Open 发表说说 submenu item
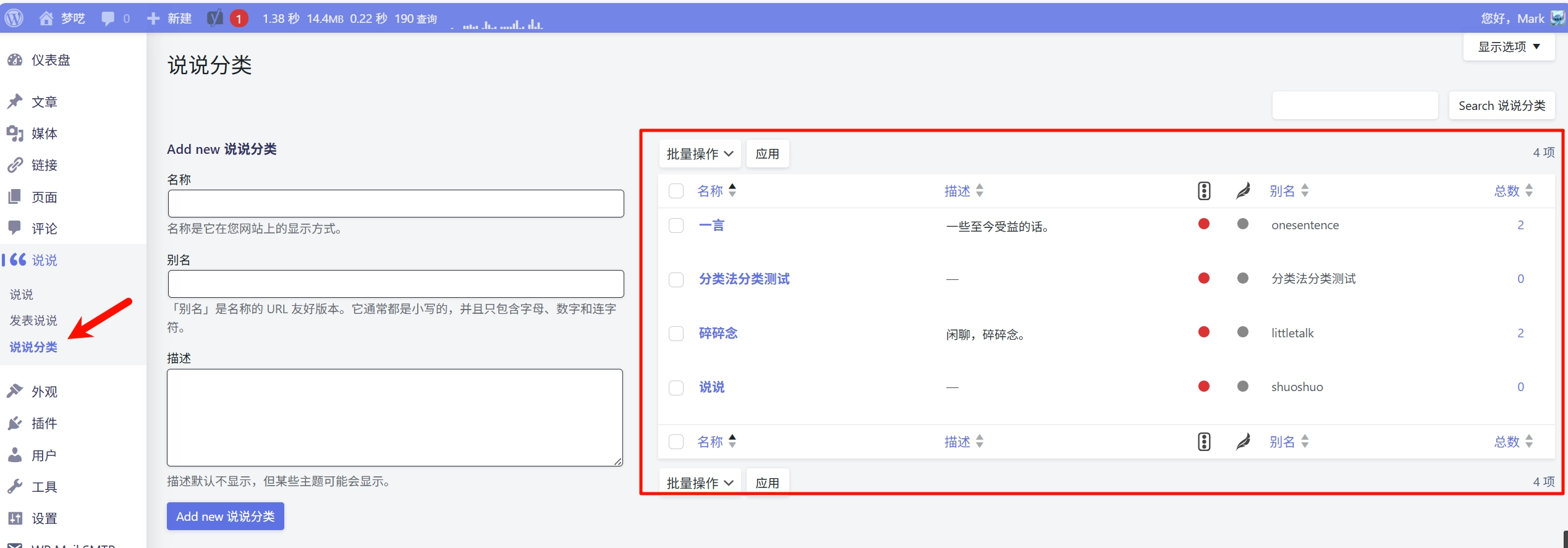Viewport: 1568px width, 548px height. coord(33,321)
